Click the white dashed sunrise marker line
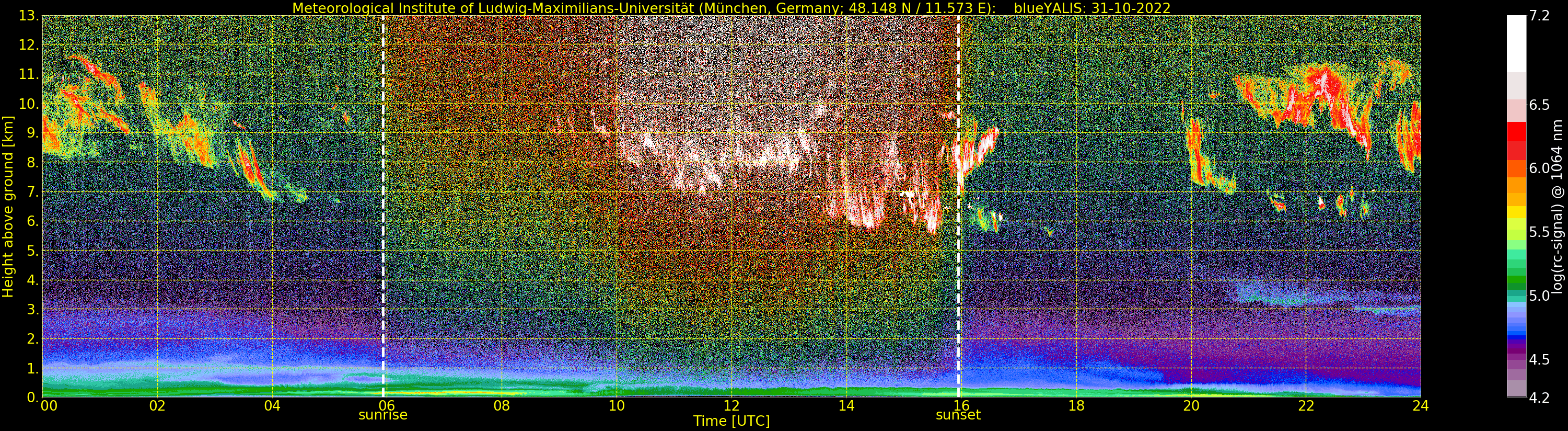Viewport: 1568px width, 431px height. click(384, 207)
